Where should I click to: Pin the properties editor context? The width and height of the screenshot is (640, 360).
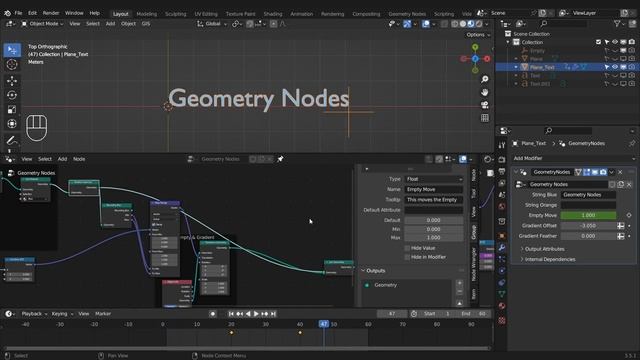(x=632, y=143)
